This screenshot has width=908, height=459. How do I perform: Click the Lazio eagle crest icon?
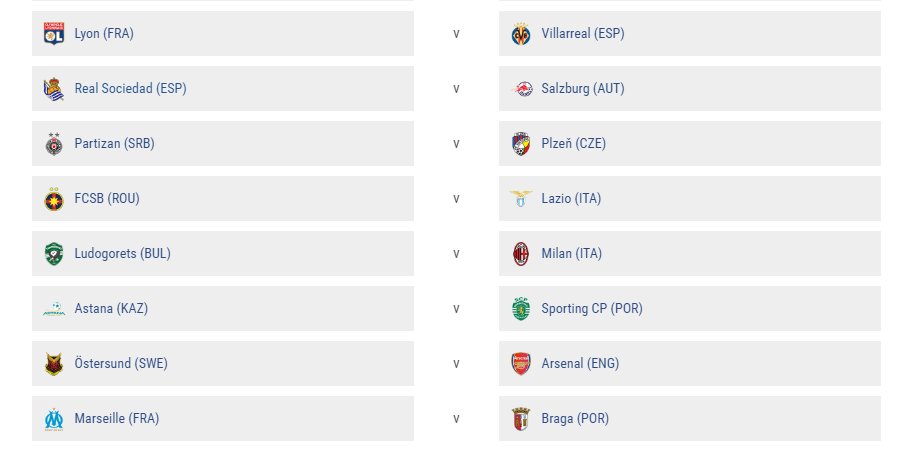click(521, 199)
